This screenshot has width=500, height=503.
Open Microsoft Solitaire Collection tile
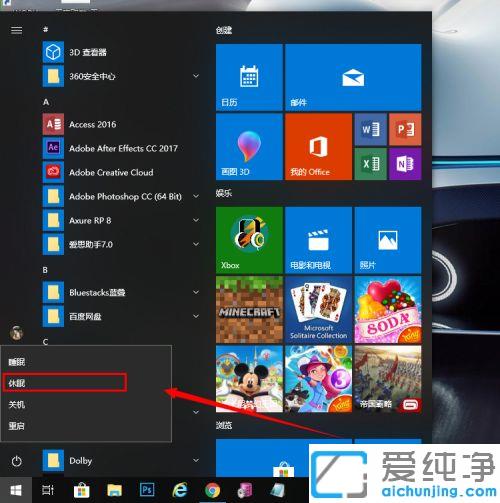[x=318, y=310]
